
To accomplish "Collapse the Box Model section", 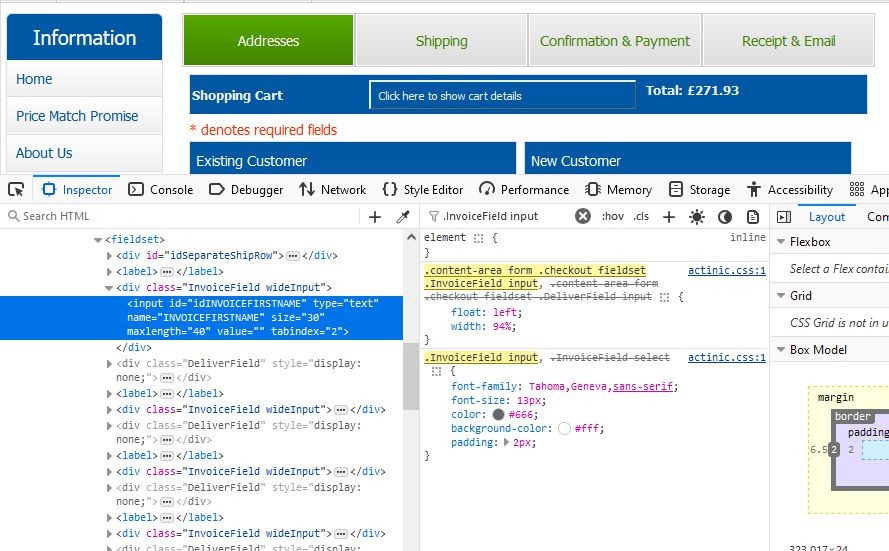I will [779, 349].
